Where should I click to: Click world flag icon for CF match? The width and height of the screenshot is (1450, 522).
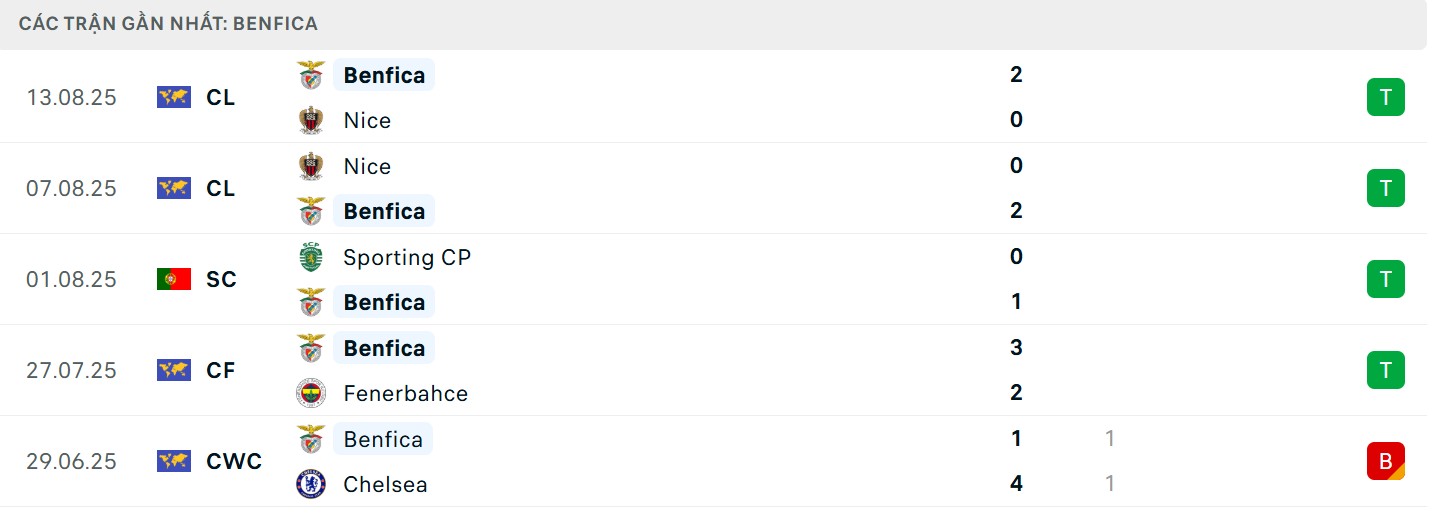[174, 371]
